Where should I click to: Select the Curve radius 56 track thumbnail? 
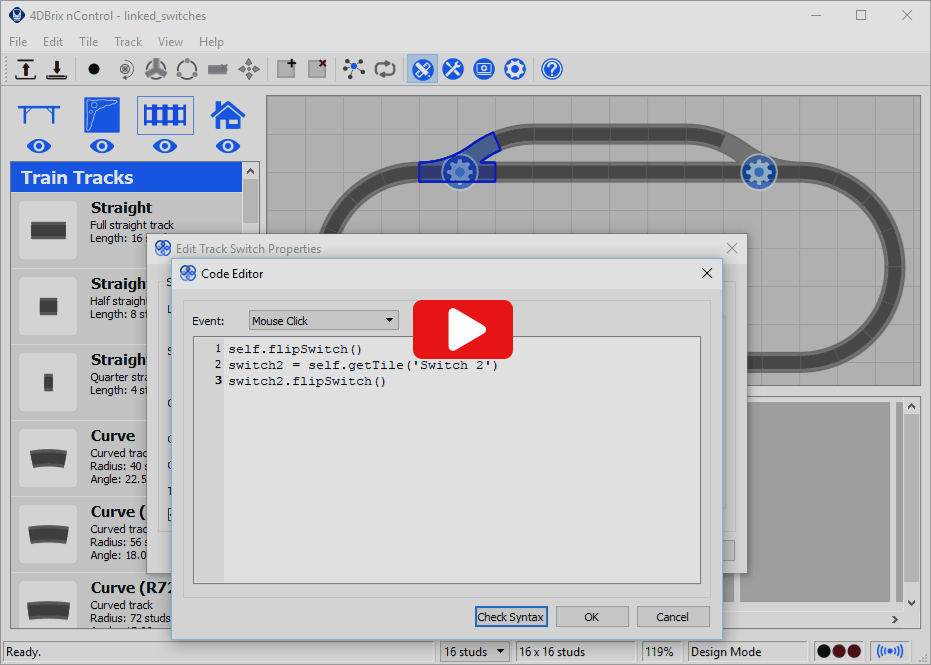tap(48, 534)
